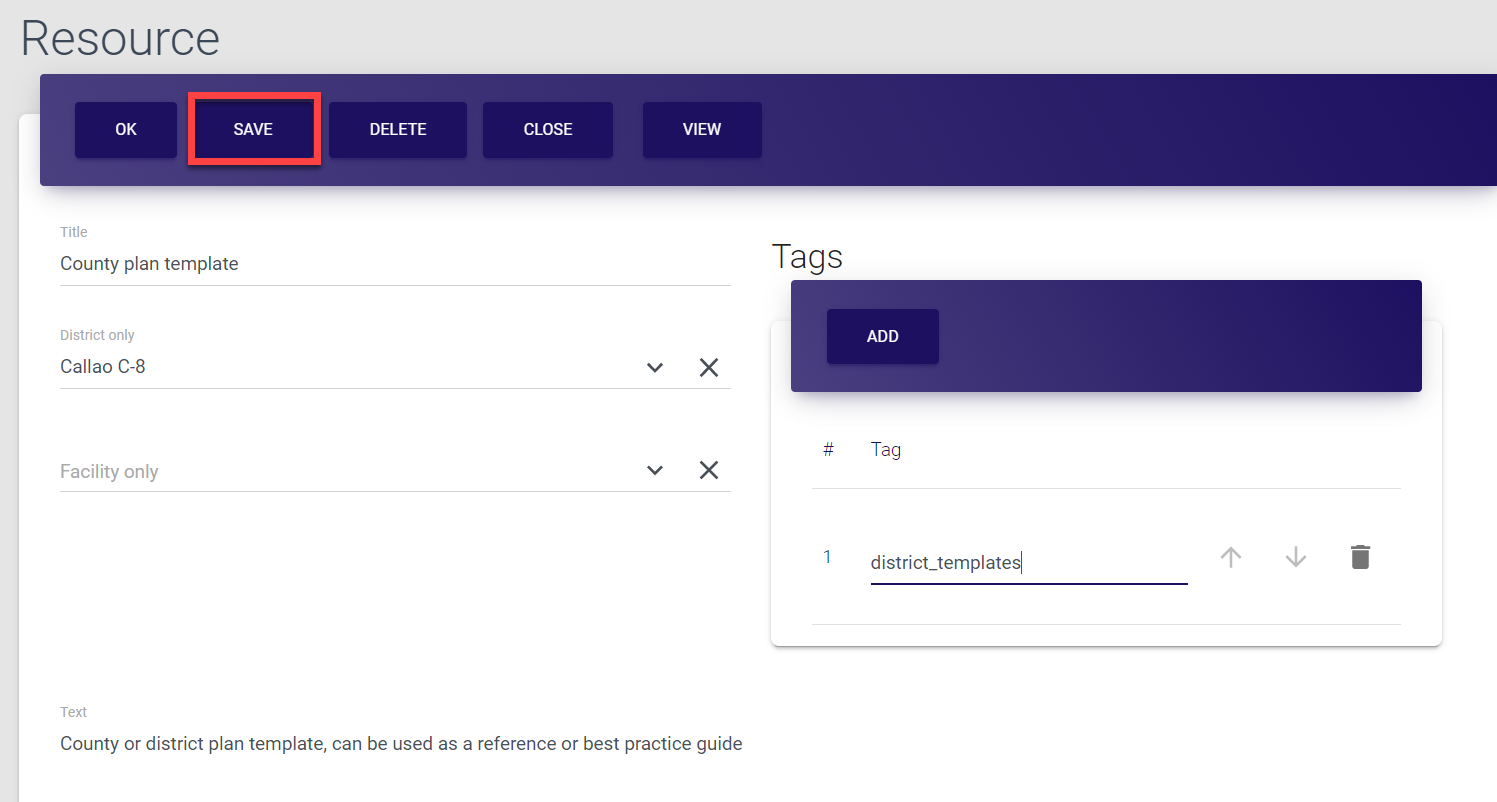Hit the CLOSE button
This screenshot has height=802, width=1497.
pyautogui.click(x=548, y=130)
